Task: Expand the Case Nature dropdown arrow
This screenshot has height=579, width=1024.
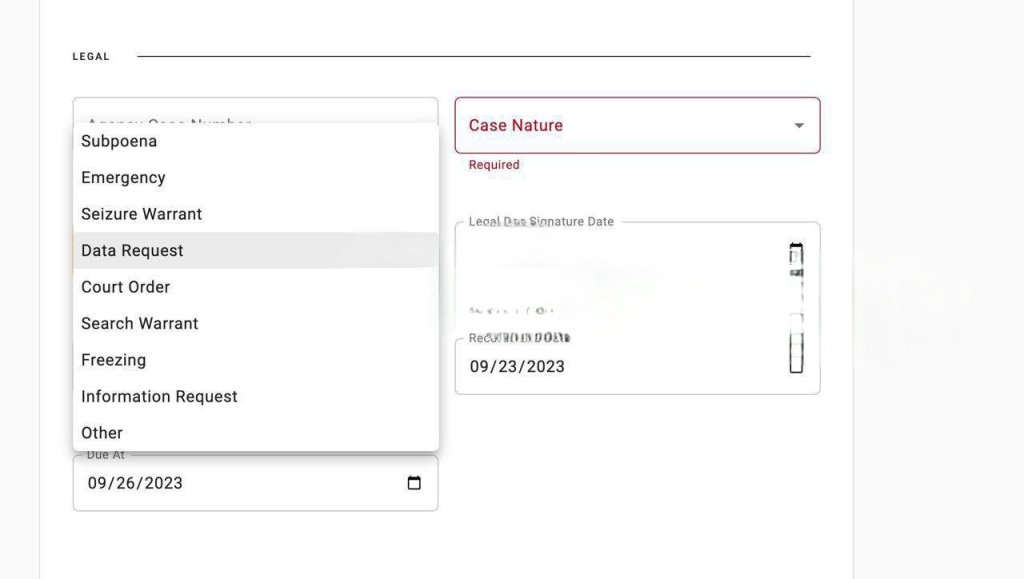Action: click(x=799, y=125)
